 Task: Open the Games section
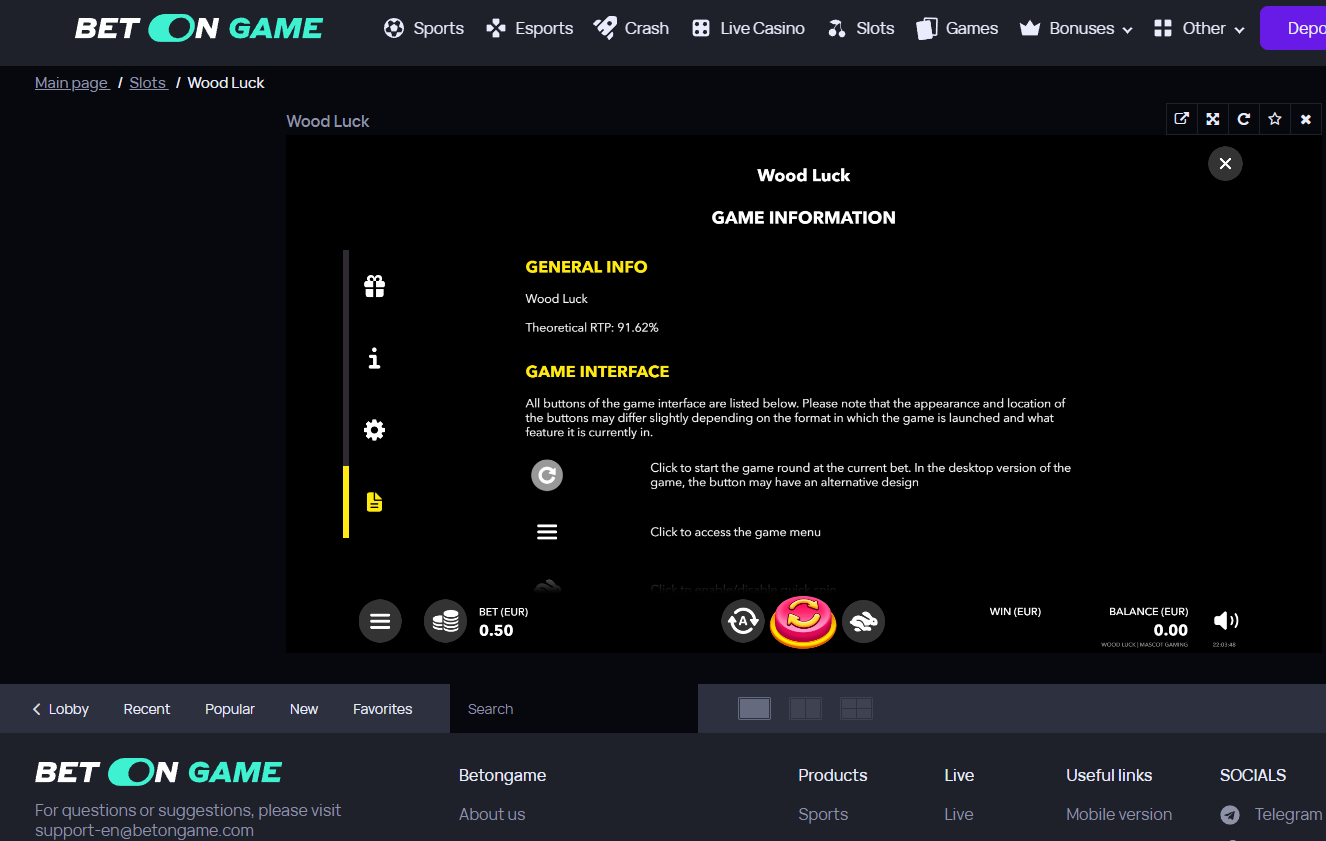click(x=957, y=28)
